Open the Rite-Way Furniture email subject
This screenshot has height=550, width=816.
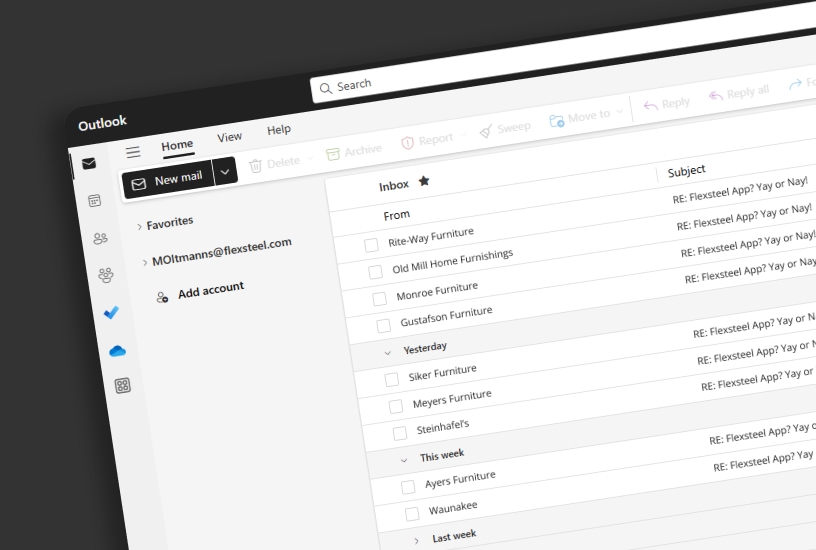pyautogui.click(x=740, y=190)
